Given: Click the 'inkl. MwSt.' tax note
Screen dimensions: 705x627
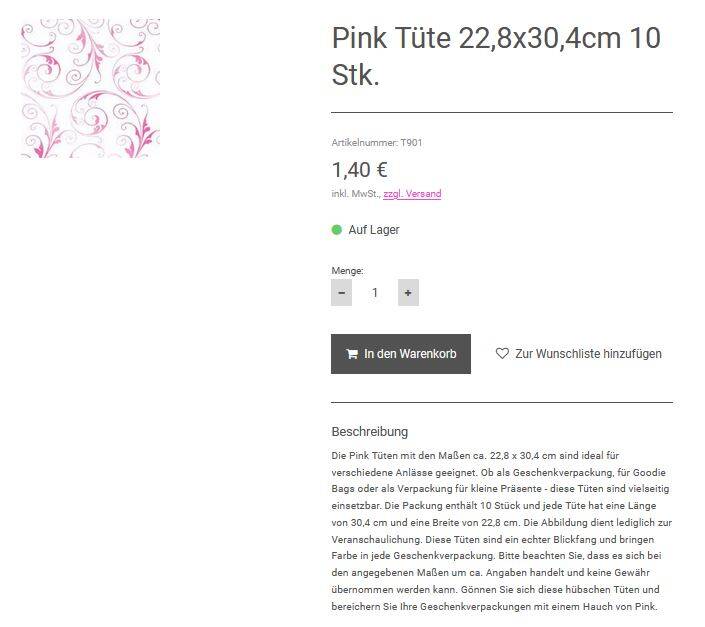Looking at the screenshot, I should [355, 194].
